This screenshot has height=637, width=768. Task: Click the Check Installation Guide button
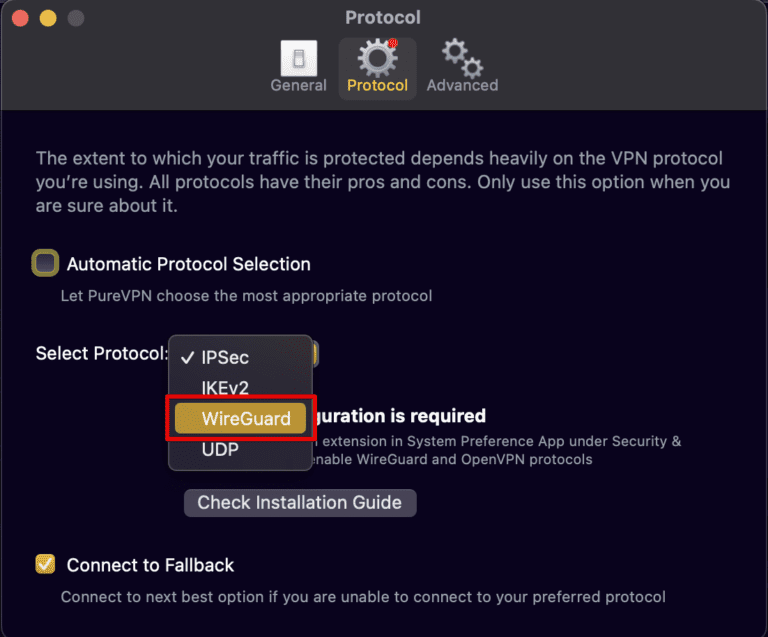[299, 502]
